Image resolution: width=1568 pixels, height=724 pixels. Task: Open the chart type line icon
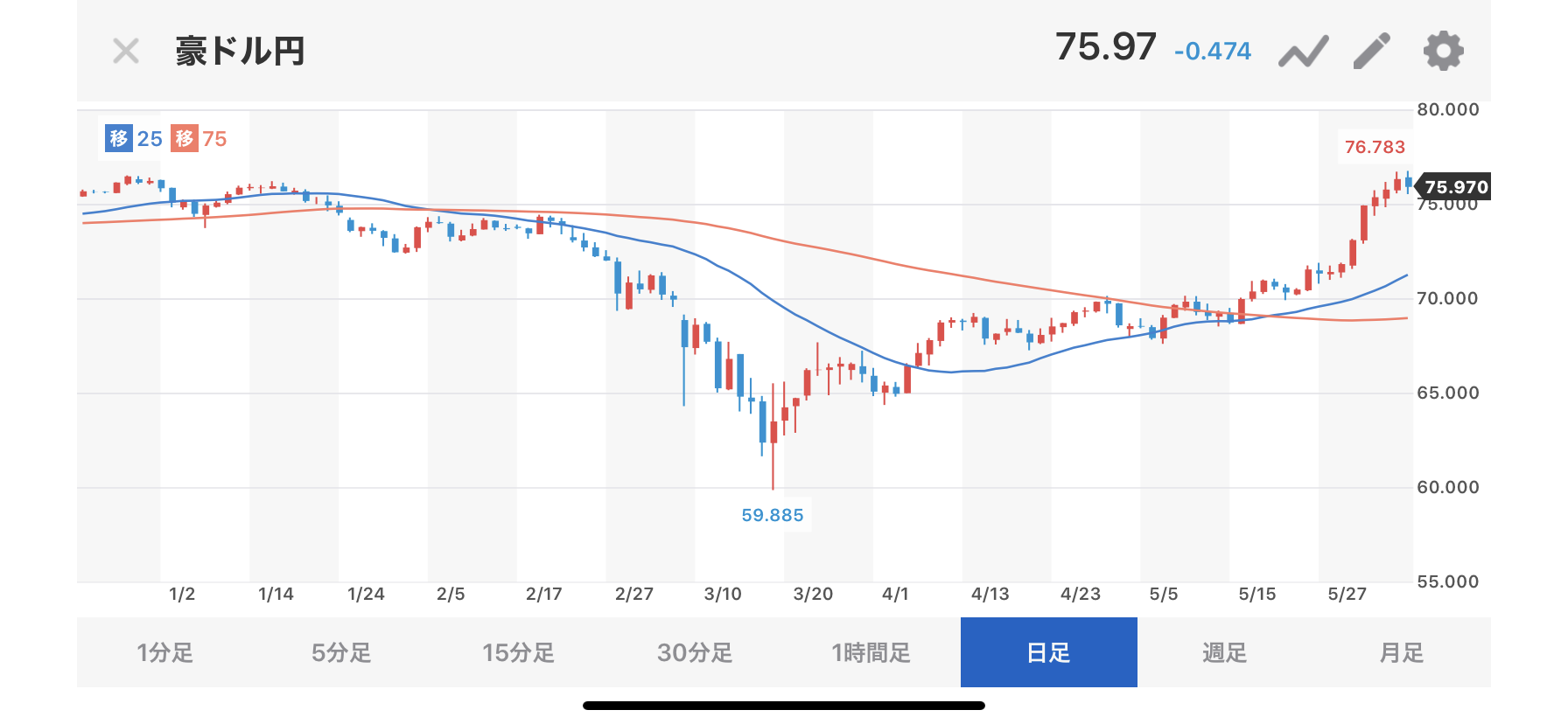[1303, 52]
